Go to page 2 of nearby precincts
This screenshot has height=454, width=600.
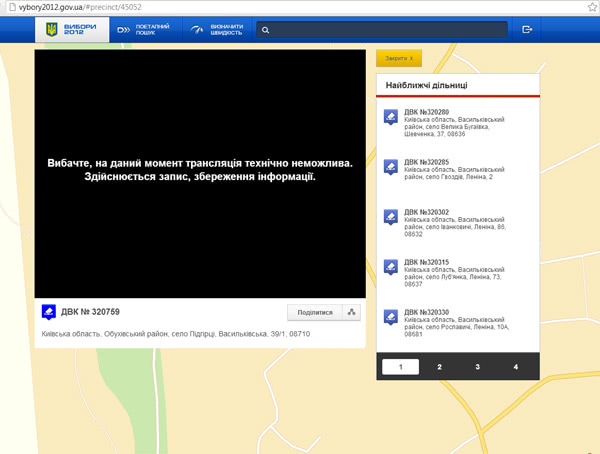coord(439,367)
